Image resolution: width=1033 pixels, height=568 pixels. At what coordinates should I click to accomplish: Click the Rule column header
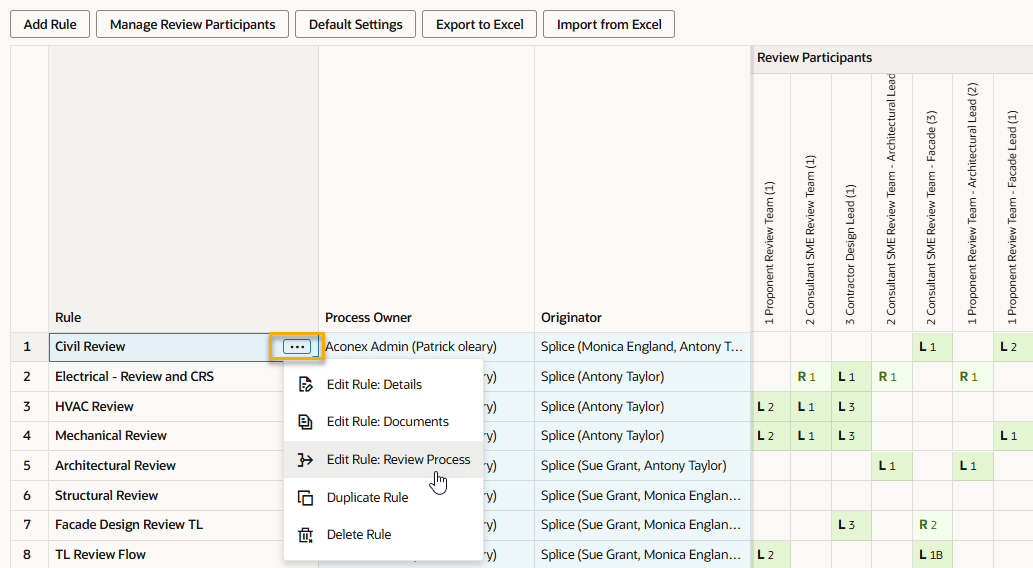pos(68,318)
